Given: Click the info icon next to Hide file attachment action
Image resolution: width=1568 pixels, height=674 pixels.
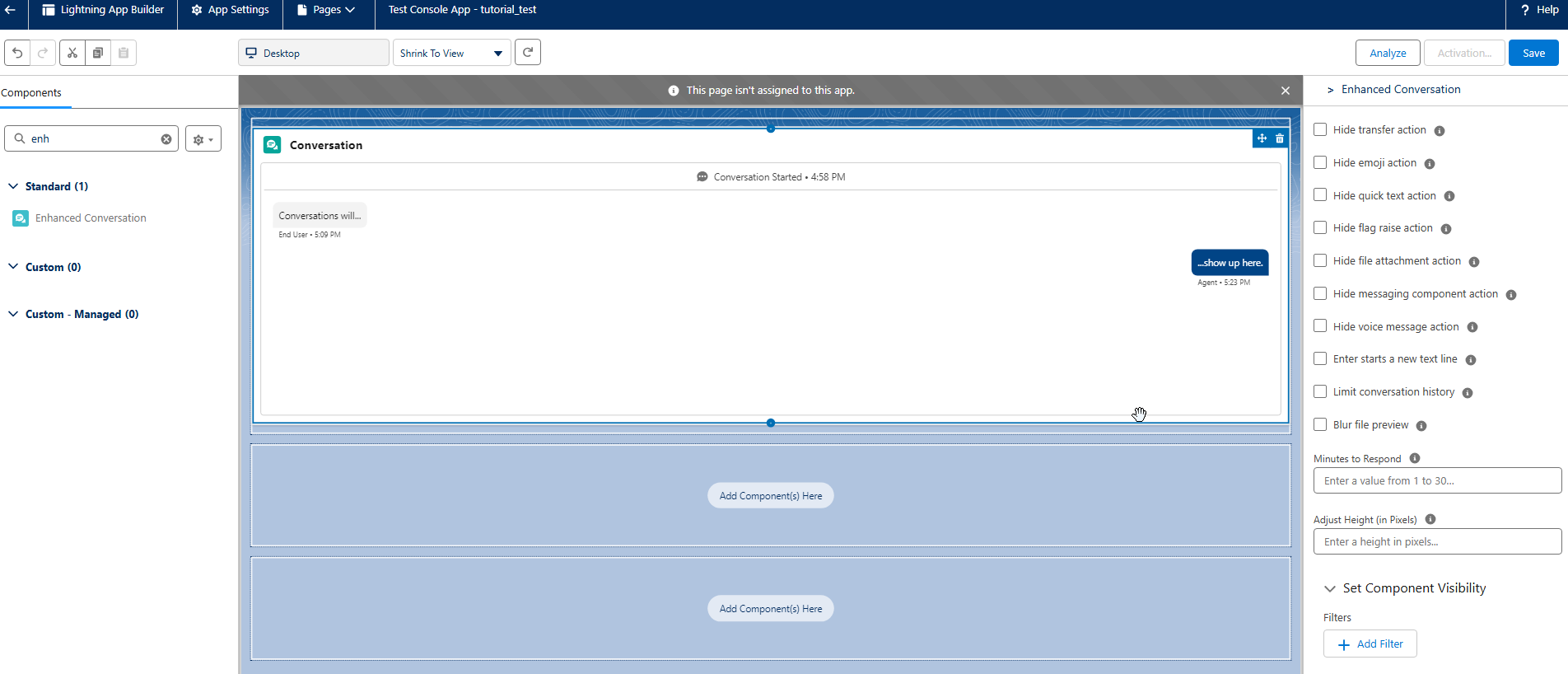Looking at the screenshot, I should (1474, 262).
